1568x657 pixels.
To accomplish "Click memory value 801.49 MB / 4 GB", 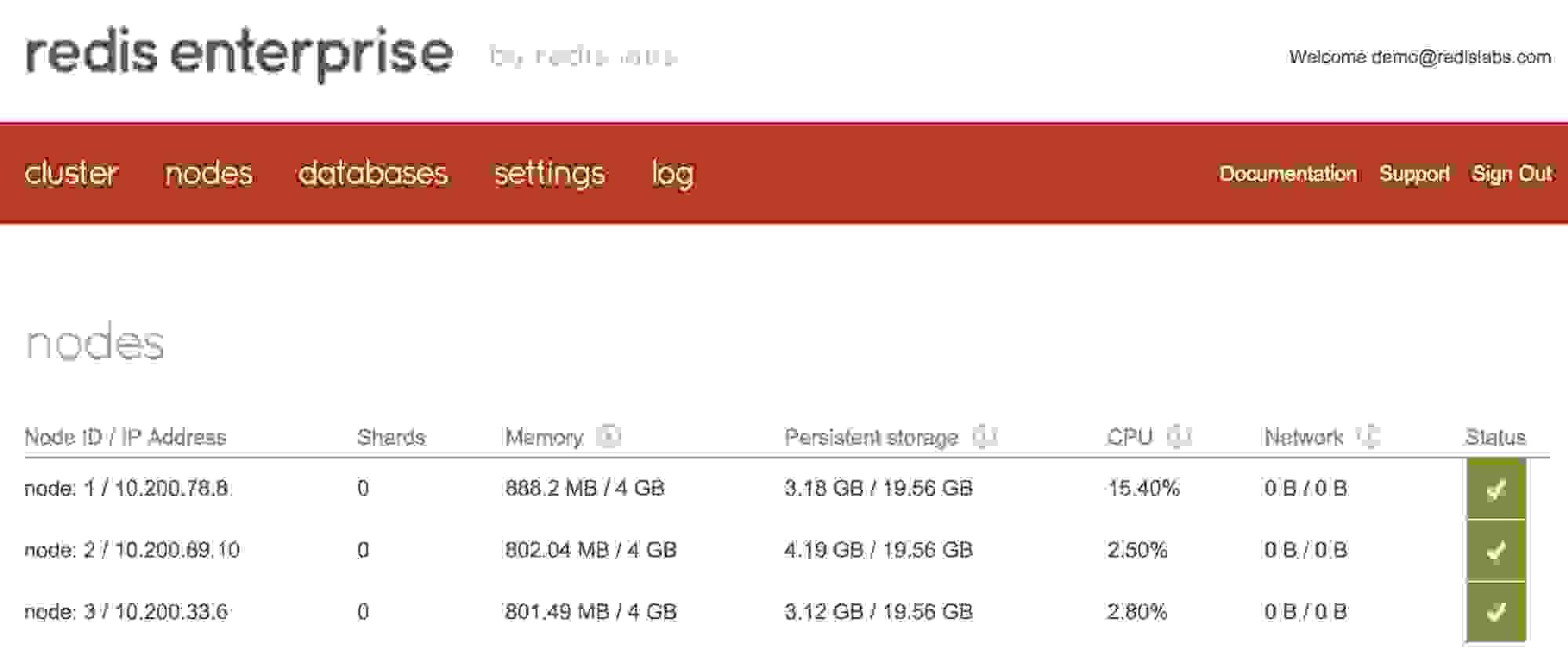I will (591, 611).
